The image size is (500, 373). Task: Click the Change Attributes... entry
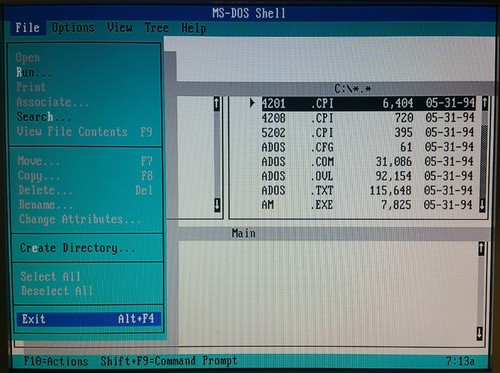click(x=85, y=219)
